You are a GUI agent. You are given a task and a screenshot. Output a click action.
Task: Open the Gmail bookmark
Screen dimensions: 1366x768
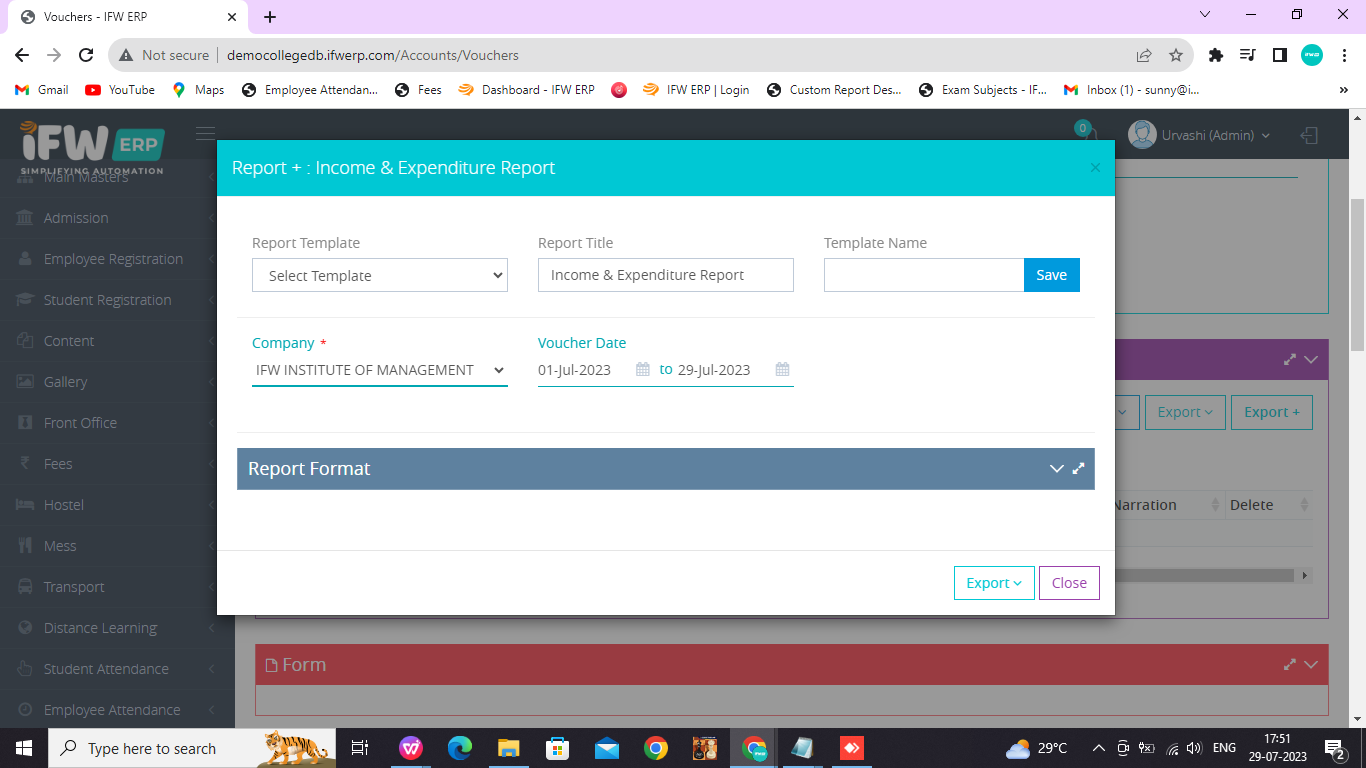42,90
